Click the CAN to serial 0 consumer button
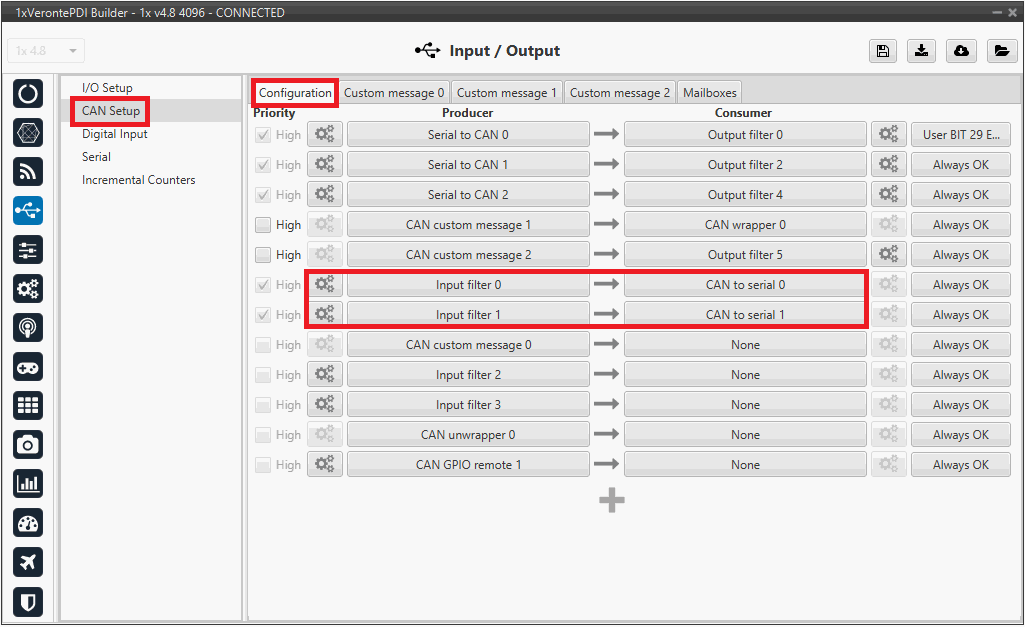The width and height of the screenshot is (1025, 627). [x=745, y=285]
